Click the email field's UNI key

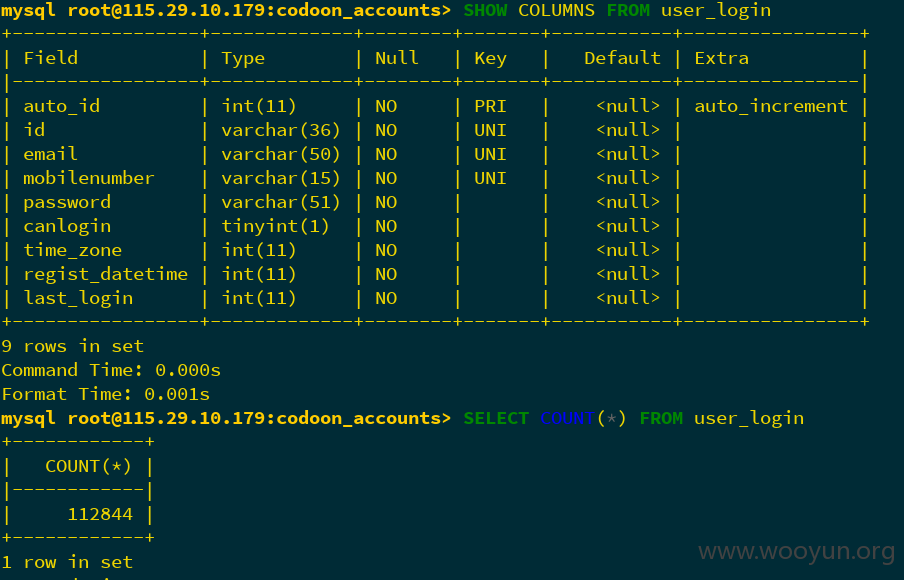[x=490, y=155]
